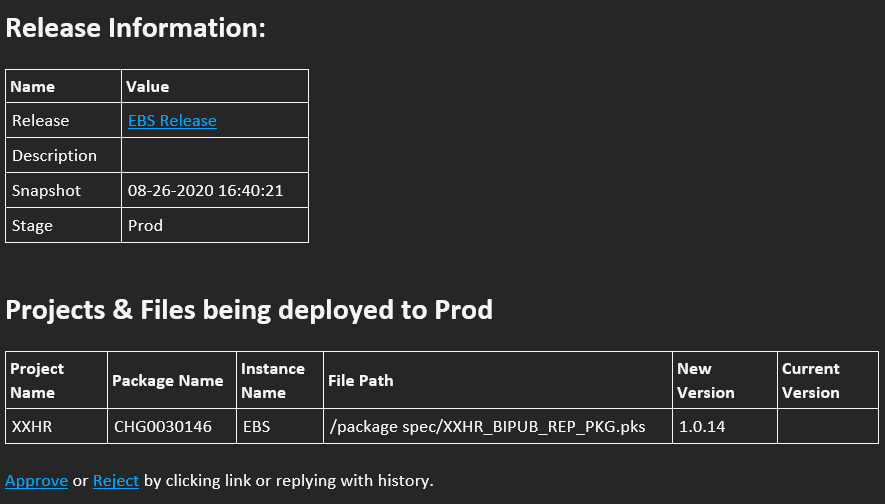Click the Release Information heading
This screenshot has height=504, width=885.
coord(135,28)
